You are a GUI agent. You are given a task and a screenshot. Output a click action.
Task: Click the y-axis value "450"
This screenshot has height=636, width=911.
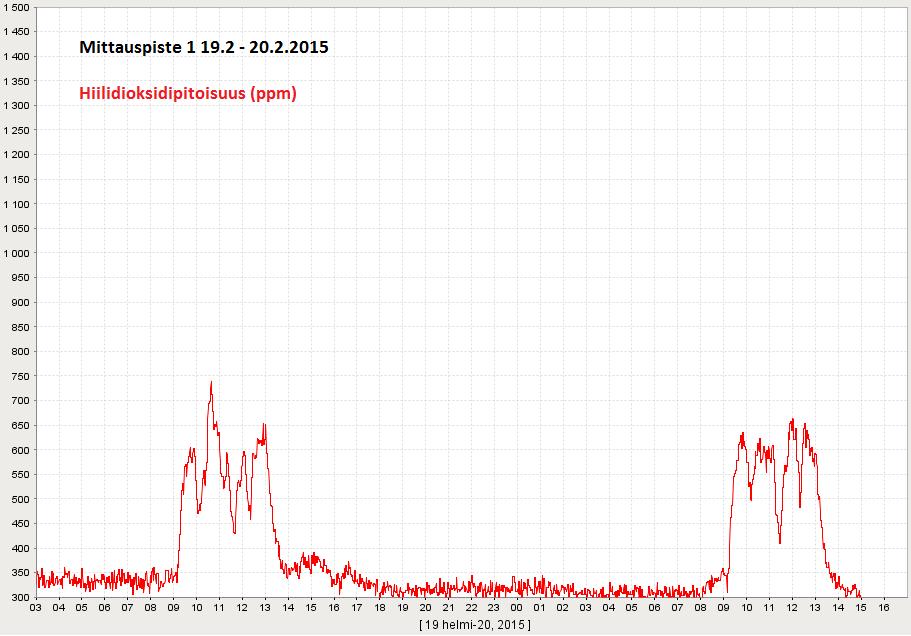pyautogui.click(x=20, y=523)
